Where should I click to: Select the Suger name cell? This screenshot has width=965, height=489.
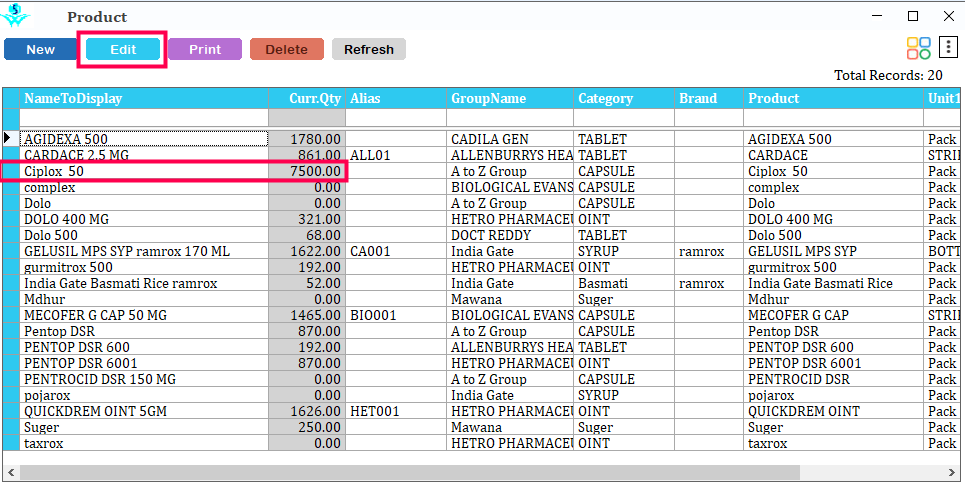click(x=144, y=427)
